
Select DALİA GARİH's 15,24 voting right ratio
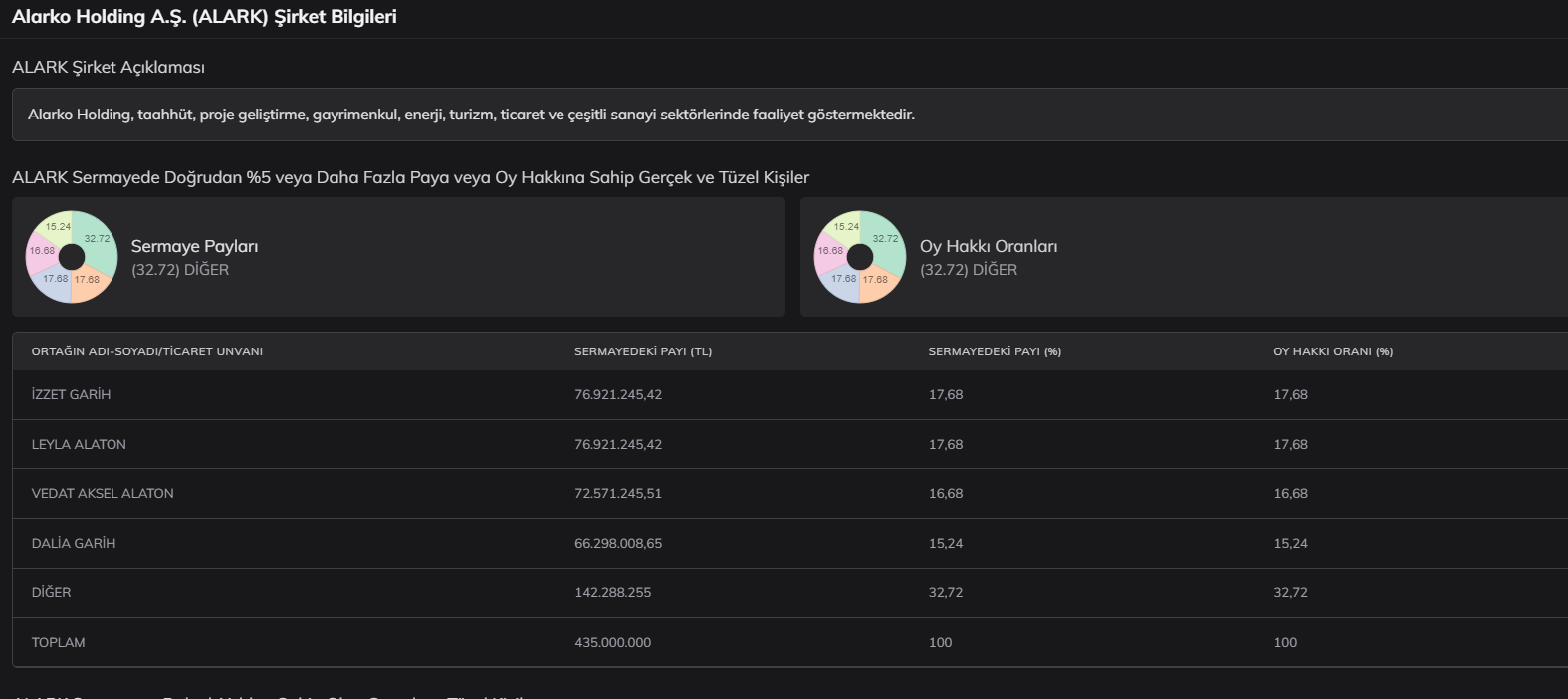(x=1291, y=543)
